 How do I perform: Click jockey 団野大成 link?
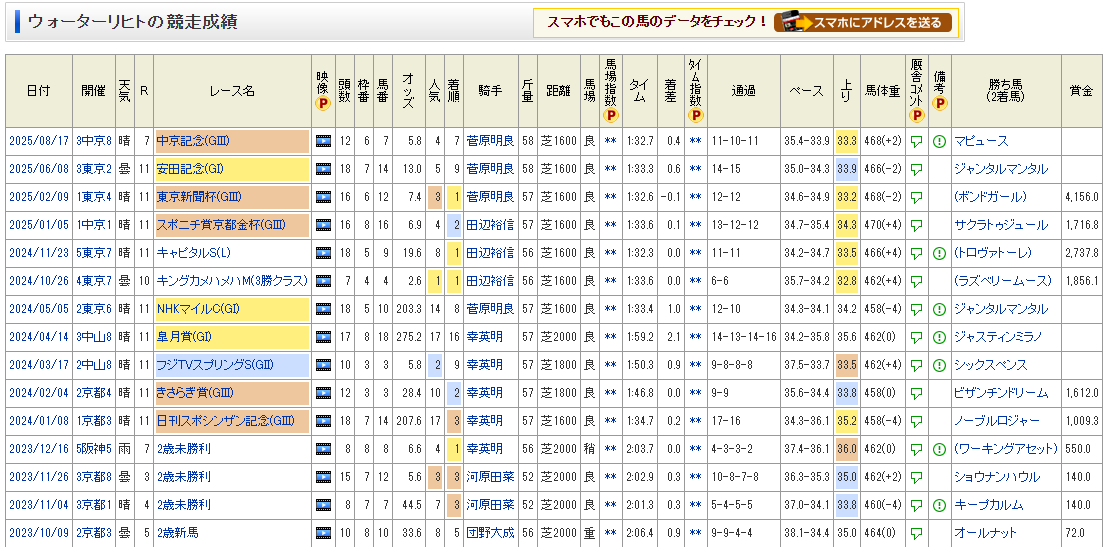pyautogui.click(x=490, y=533)
